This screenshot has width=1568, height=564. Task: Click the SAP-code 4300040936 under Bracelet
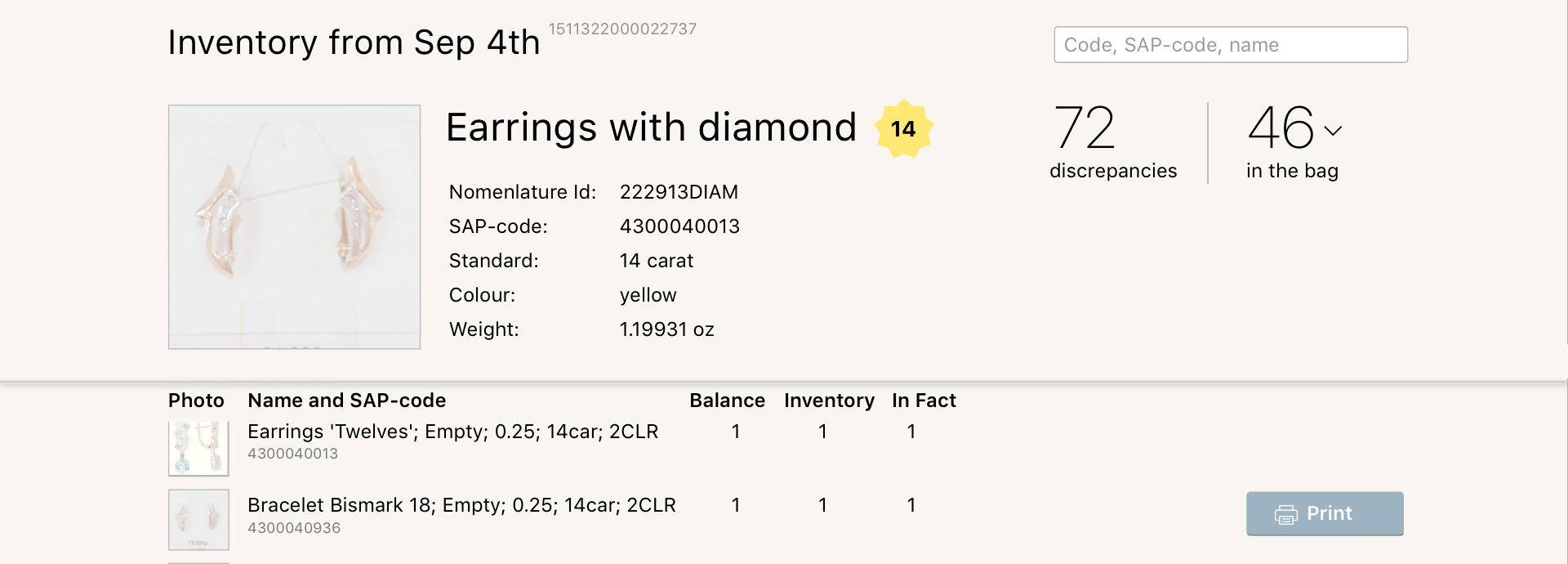(x=294, y=528)
